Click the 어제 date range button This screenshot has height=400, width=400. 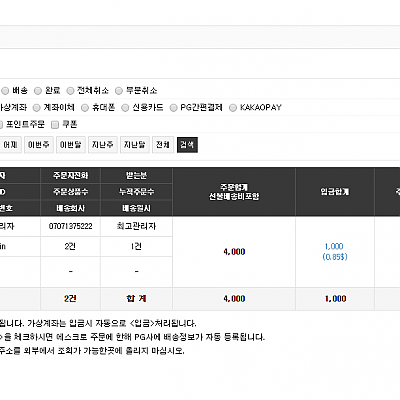coord(10,145)
